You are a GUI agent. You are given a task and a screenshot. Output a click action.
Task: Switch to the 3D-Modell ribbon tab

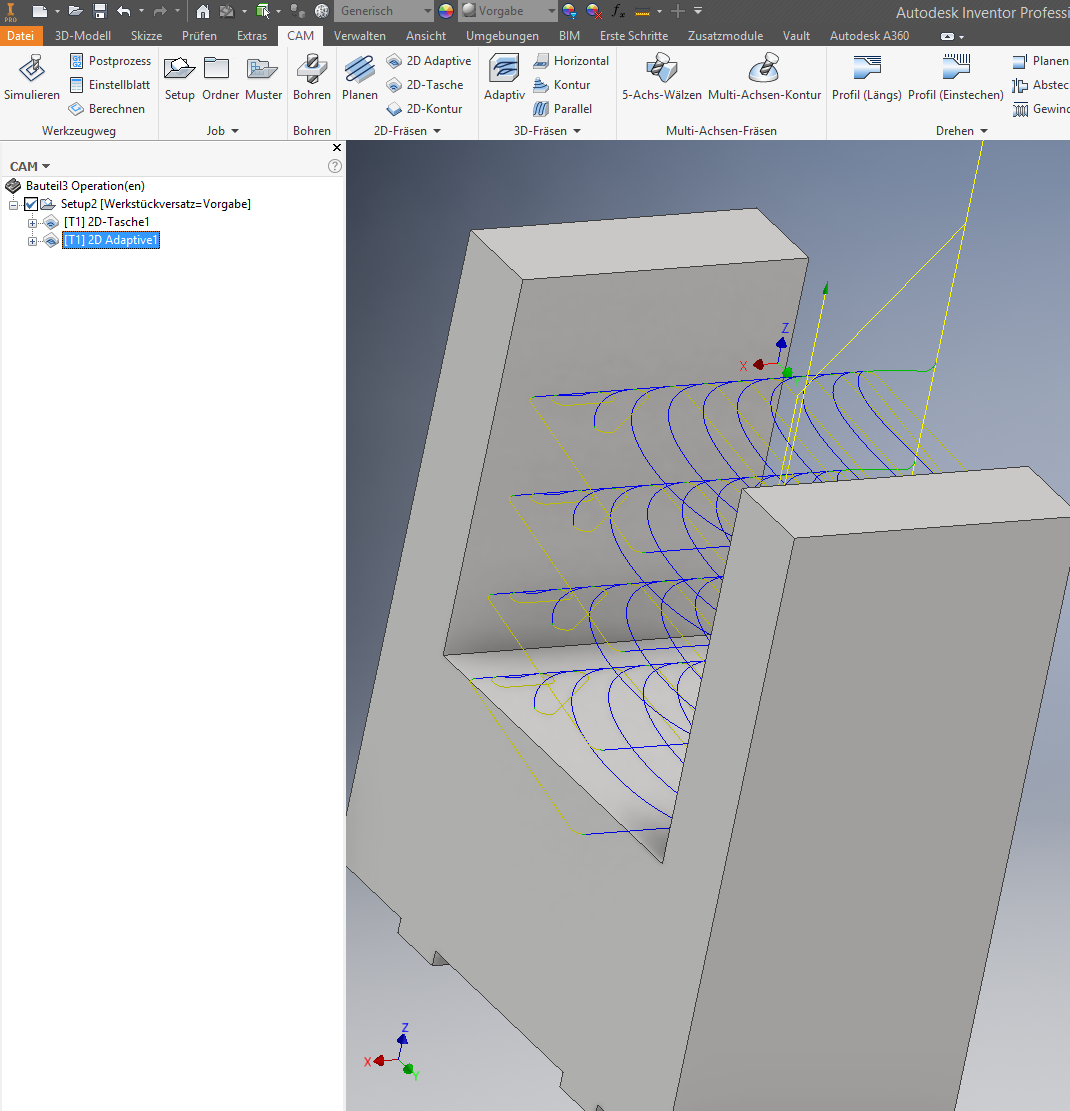tap(83, 35)
